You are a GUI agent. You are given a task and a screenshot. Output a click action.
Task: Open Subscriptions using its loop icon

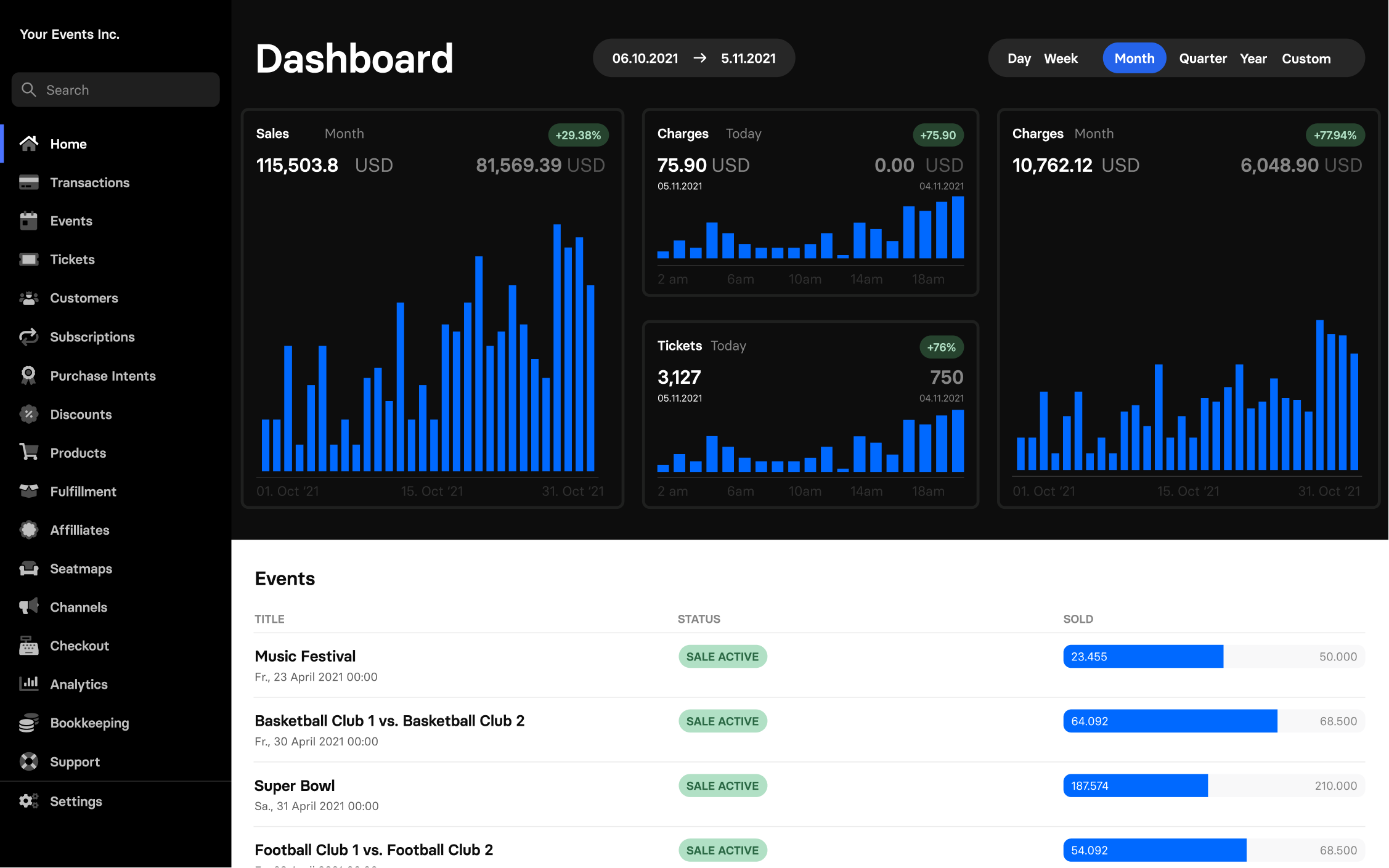[30, 337]
